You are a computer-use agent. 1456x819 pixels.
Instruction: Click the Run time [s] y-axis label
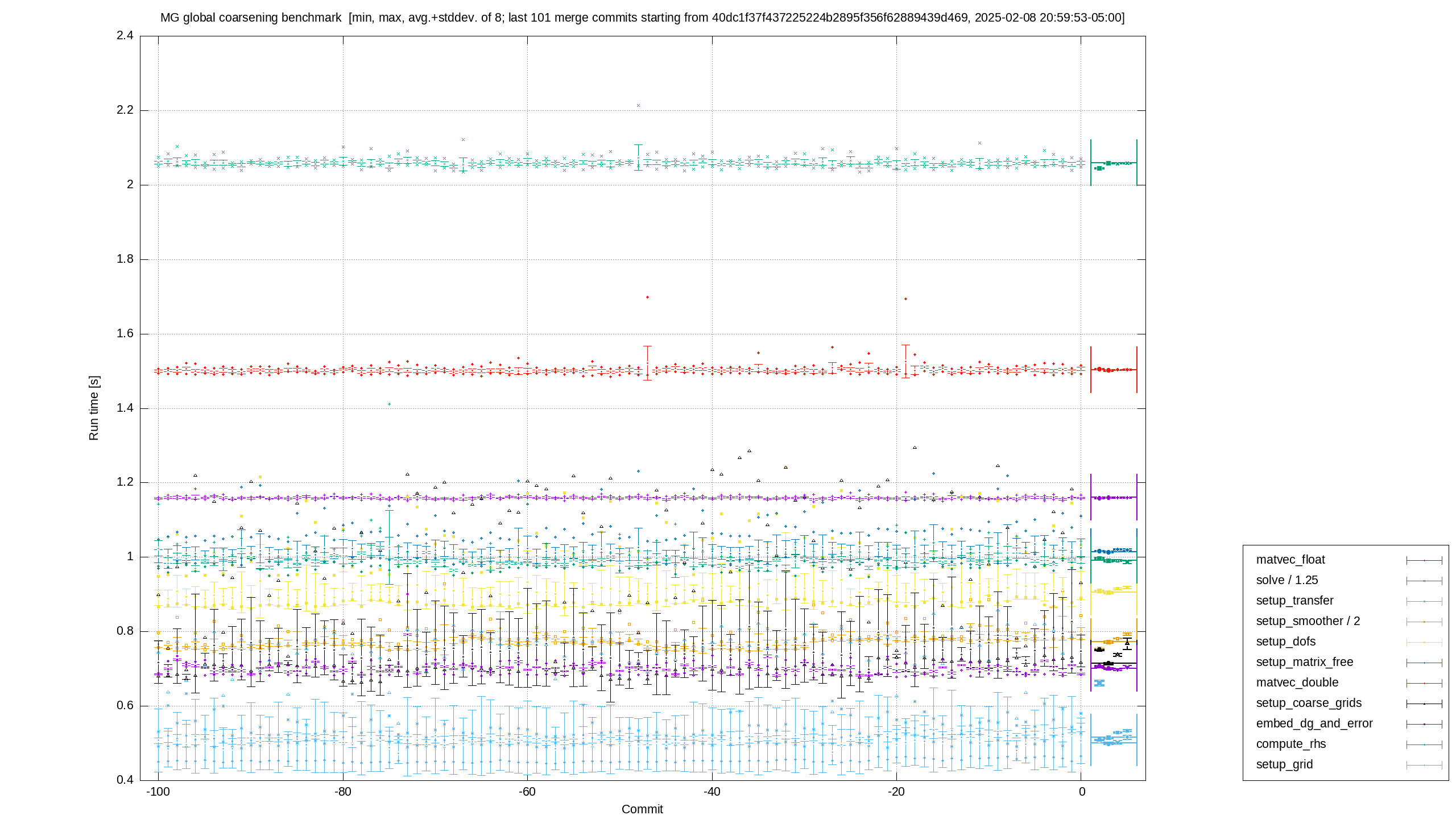94,408
